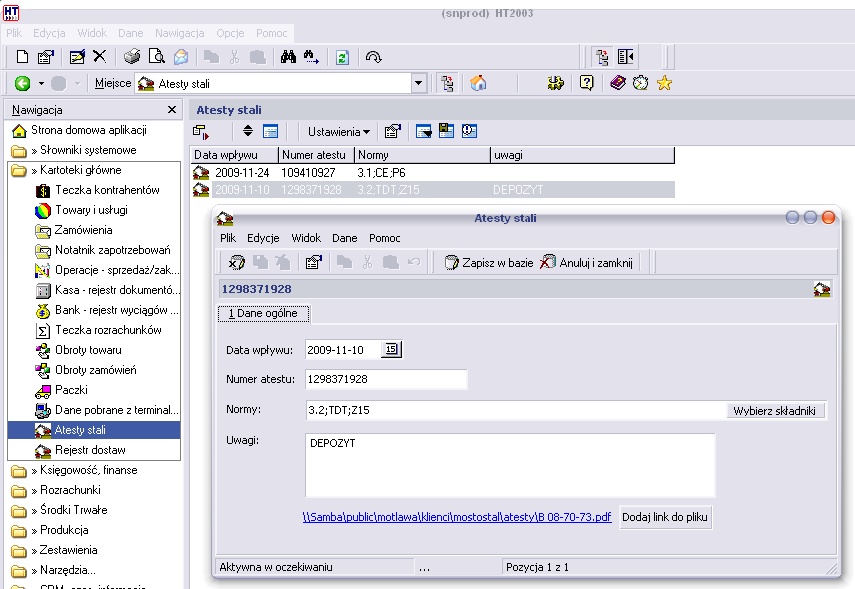855x589 pixels.
Task: Click the binoculars search icon
Action: click(288, 57)
